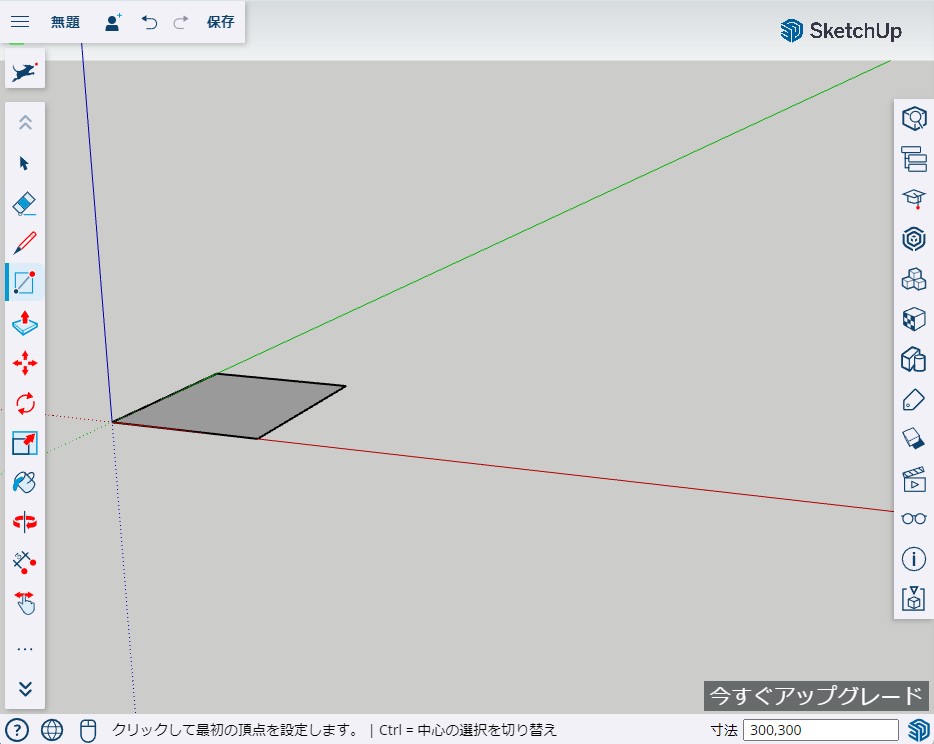Screen dimensions: 934x744
Task: Activate the Push/Pull tool
Action: pyautogui.click(x=25, y=323)
